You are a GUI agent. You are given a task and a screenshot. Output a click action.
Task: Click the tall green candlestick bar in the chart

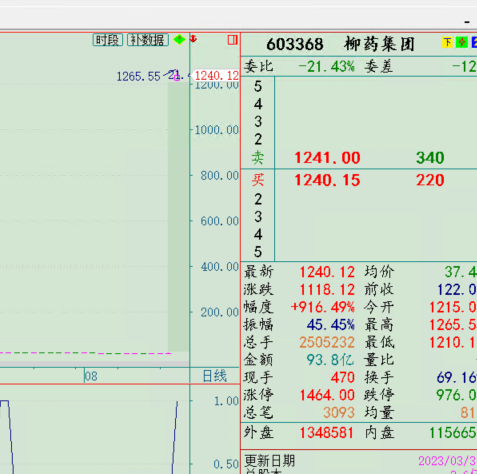coord(178,217)
